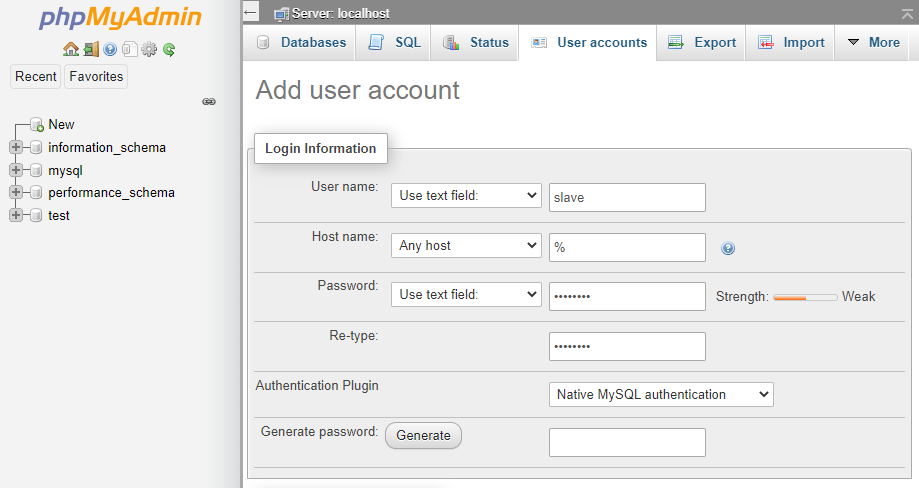
Task: Expand the performance_schema tree node
Action: click(x=16, y=192)
